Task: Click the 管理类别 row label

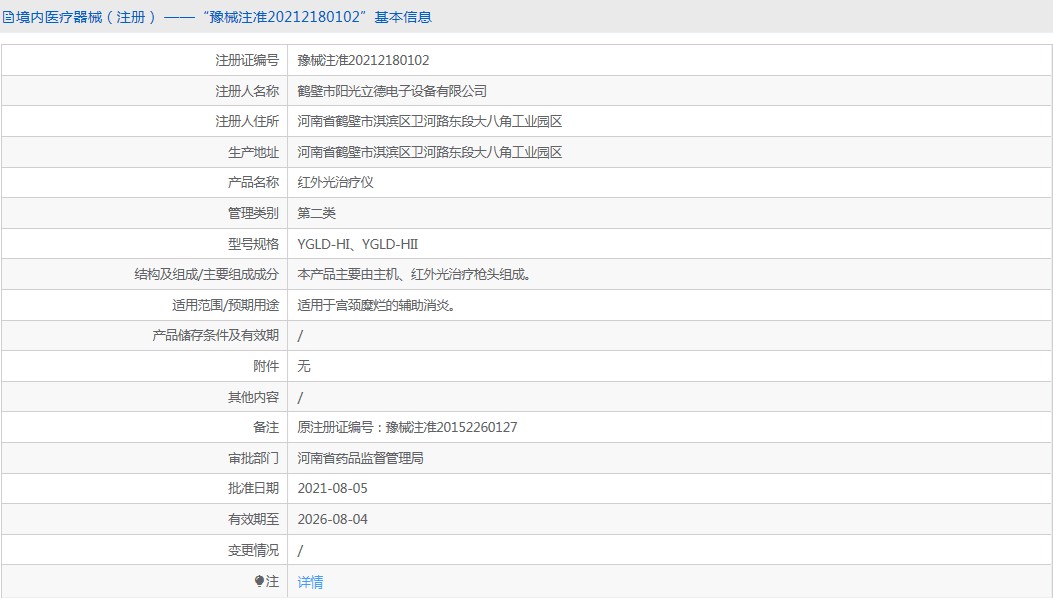Action: point(253,214)
